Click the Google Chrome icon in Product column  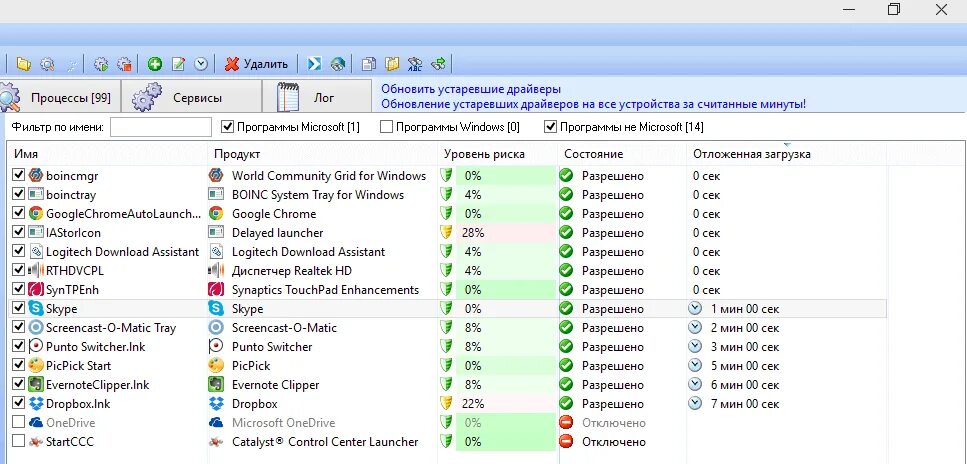(x=216, y=214)
